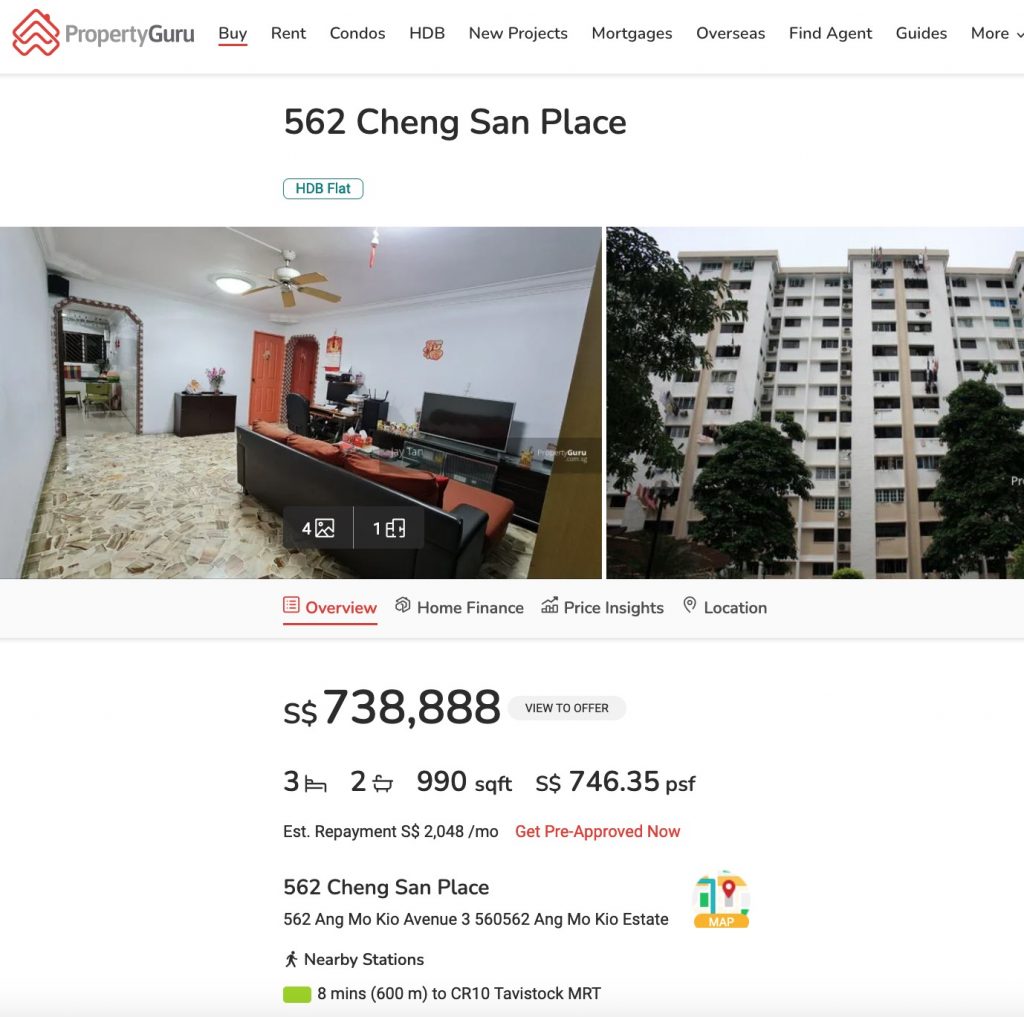Click the PropertyGuru logo icon
The image size is (1024, 1017).
click(36, 33)
